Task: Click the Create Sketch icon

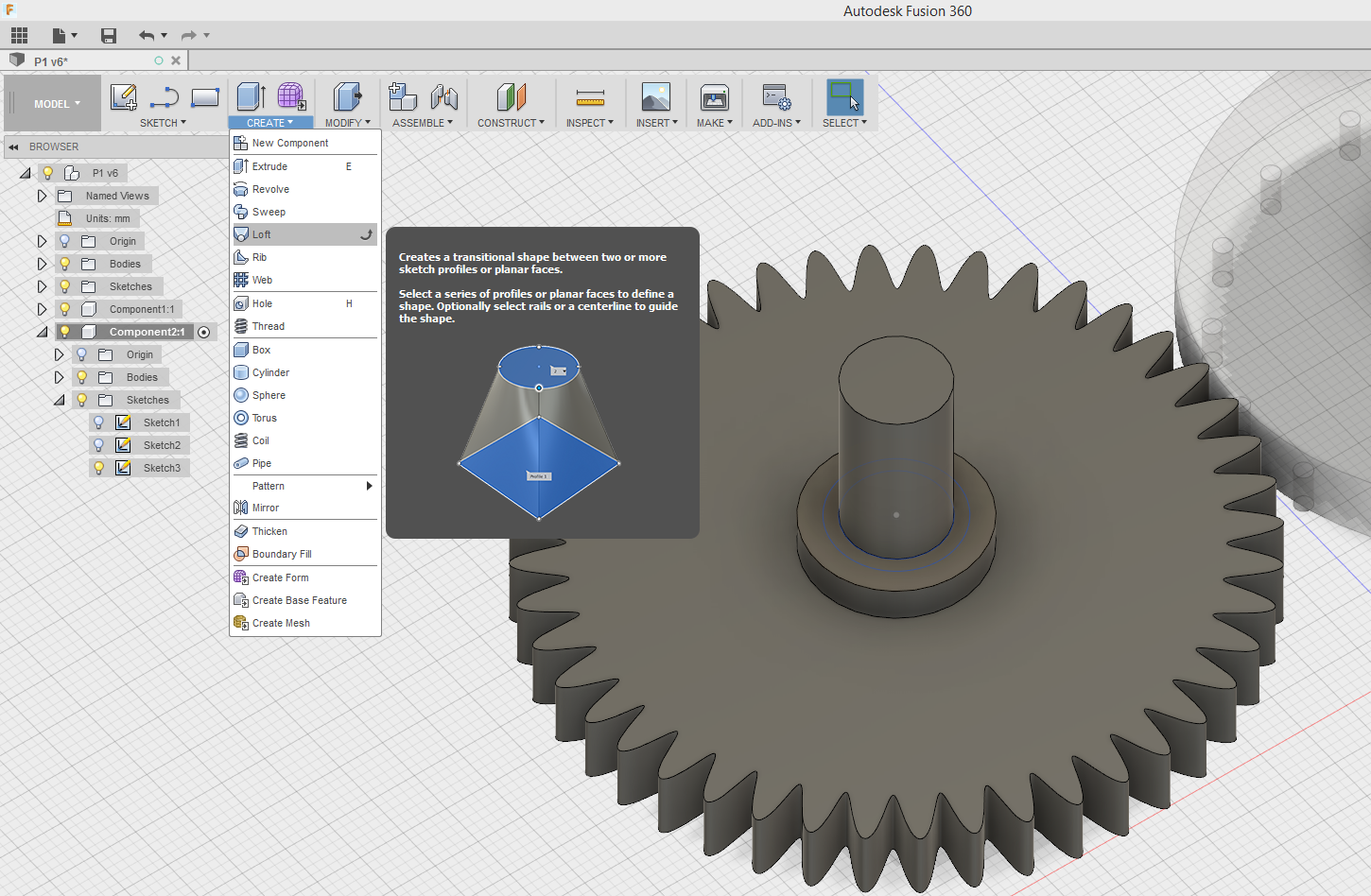Action: 124,97
